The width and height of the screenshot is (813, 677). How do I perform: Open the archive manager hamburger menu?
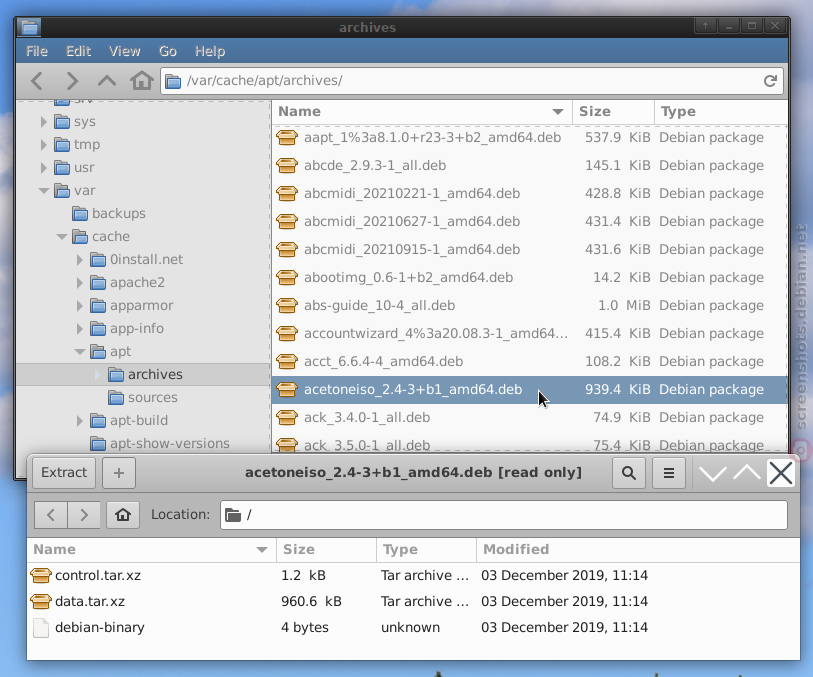click(669, 473)
